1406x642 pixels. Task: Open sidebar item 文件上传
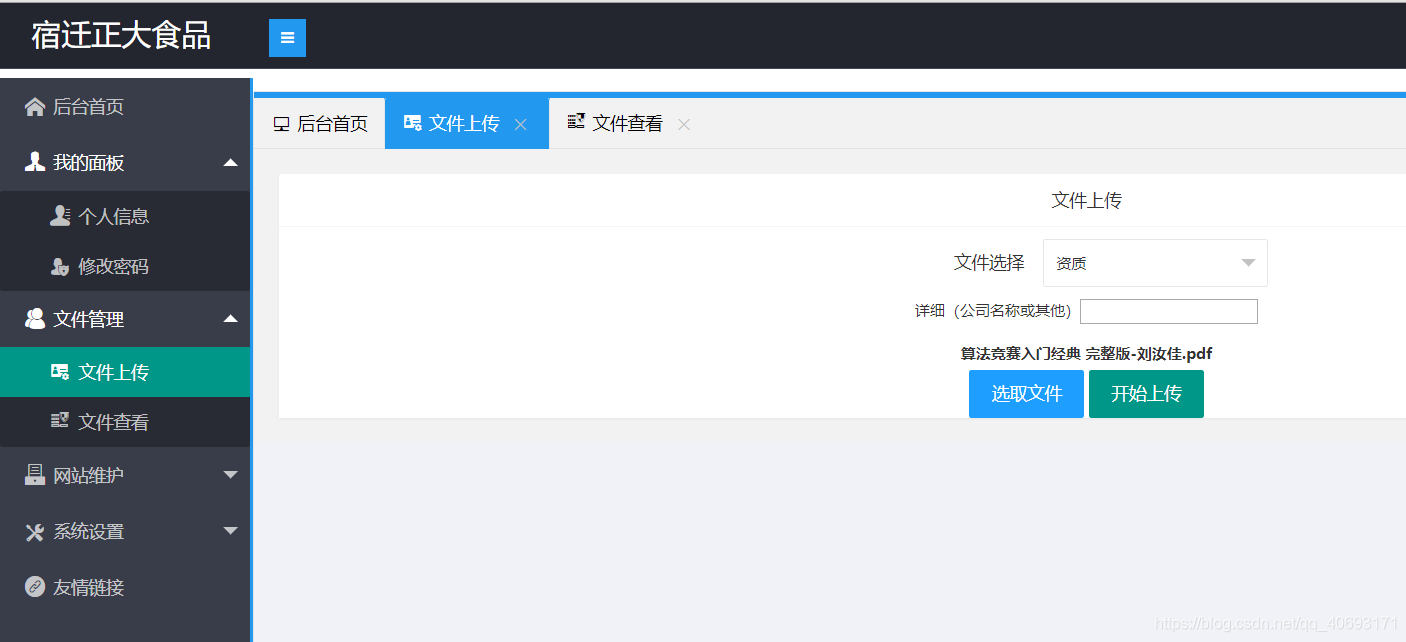click(125, 372)
